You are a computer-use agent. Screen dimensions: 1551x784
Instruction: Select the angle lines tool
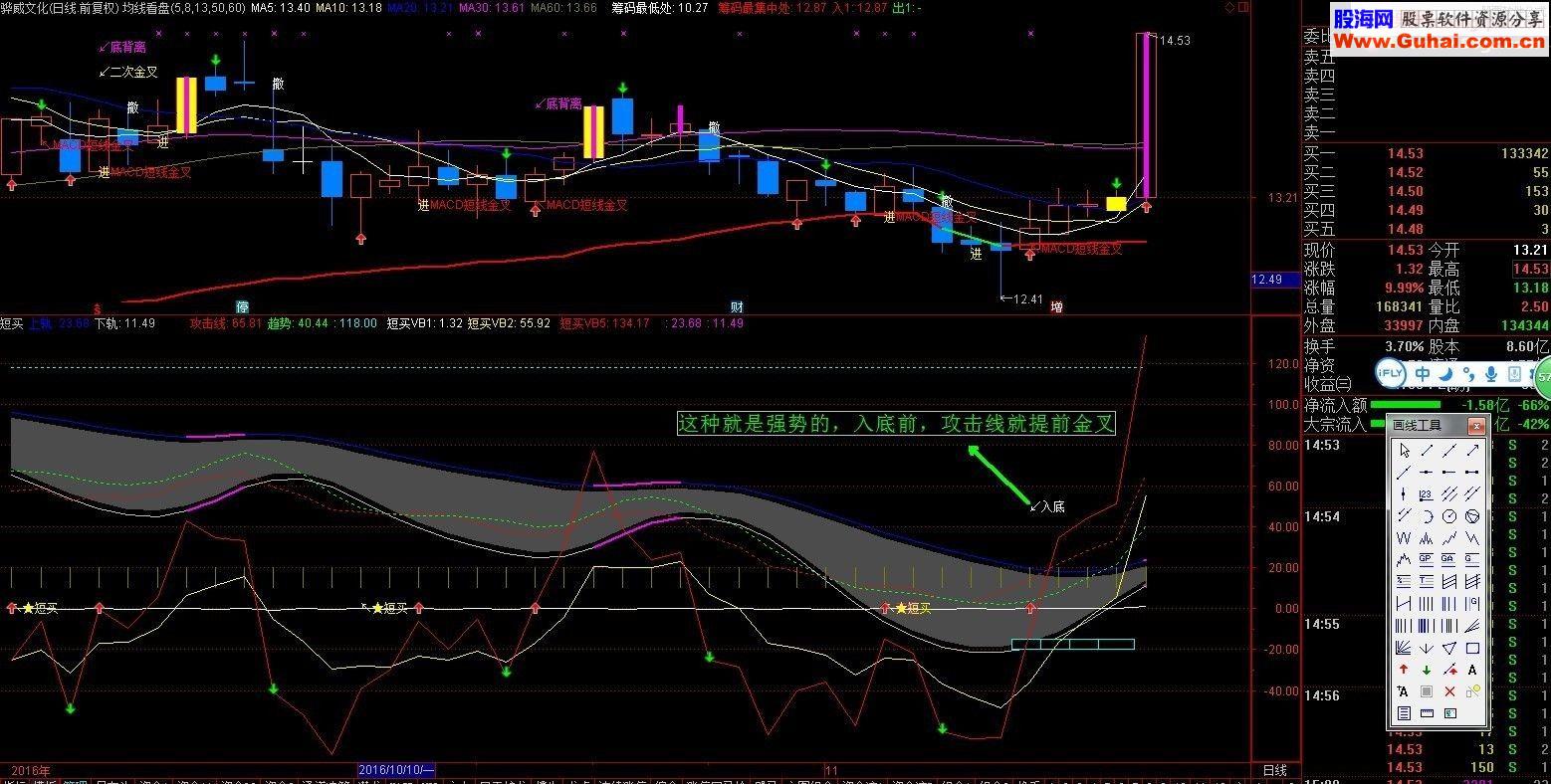(x=1471, y=624)
